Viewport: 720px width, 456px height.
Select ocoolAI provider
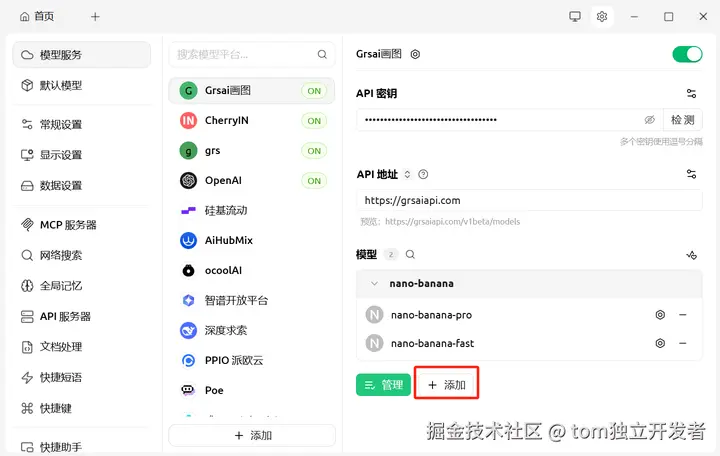coord(252,270)
